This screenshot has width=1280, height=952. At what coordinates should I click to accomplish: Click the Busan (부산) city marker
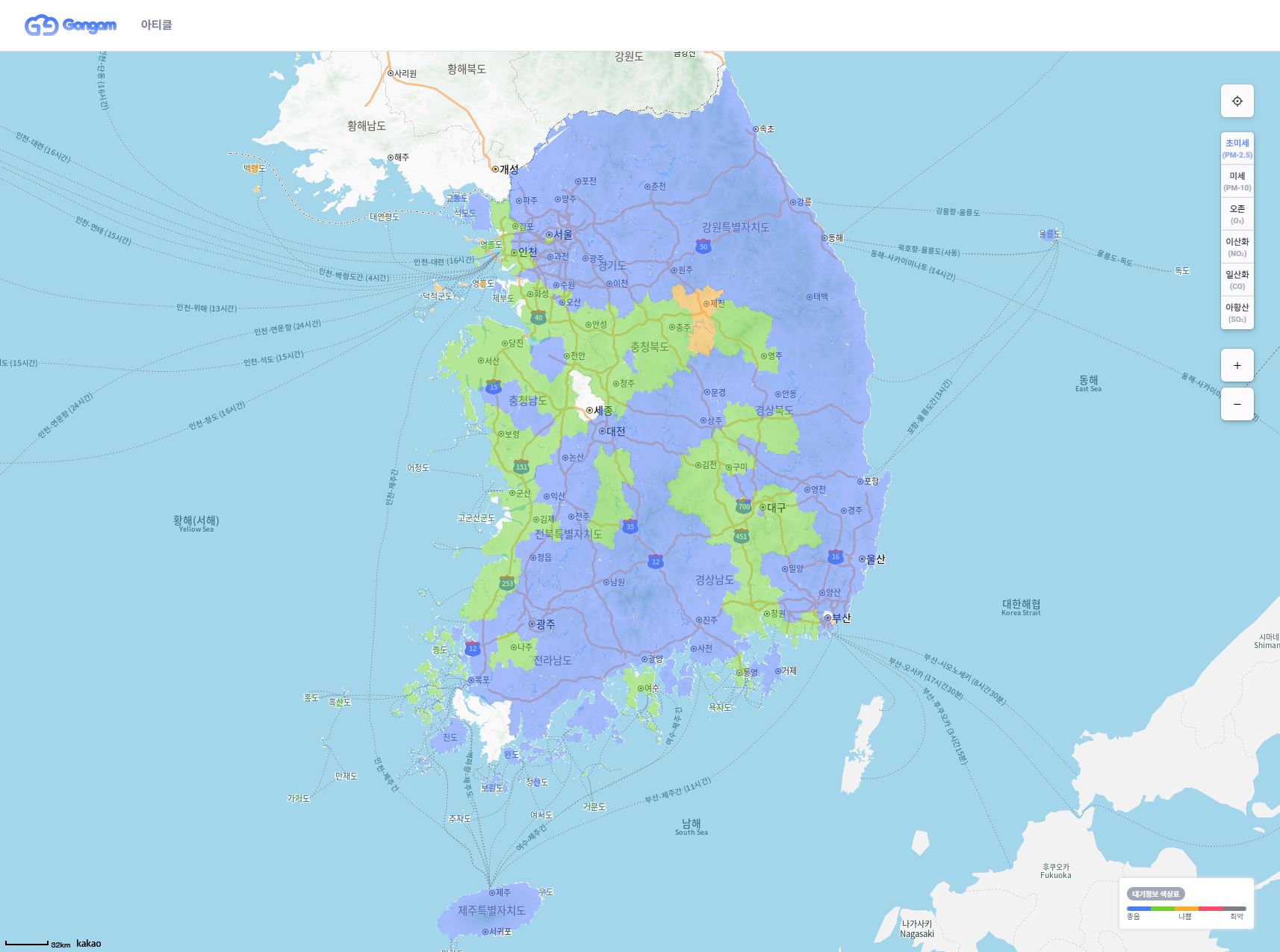pos(829,617)
